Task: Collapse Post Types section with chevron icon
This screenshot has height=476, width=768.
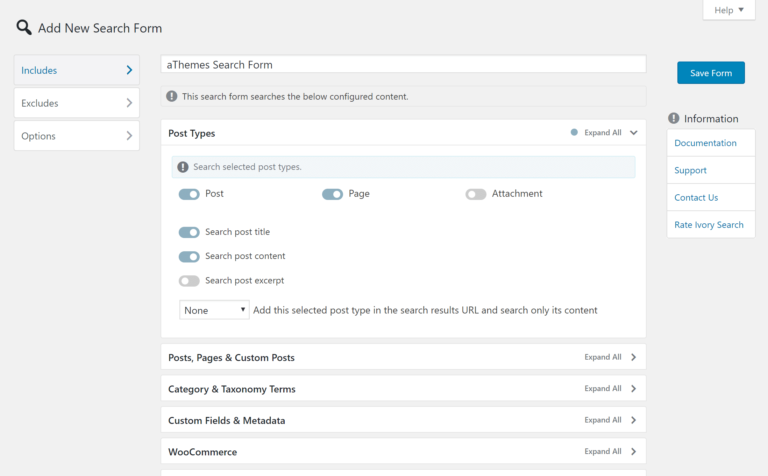Action: (x=634, y=132)
